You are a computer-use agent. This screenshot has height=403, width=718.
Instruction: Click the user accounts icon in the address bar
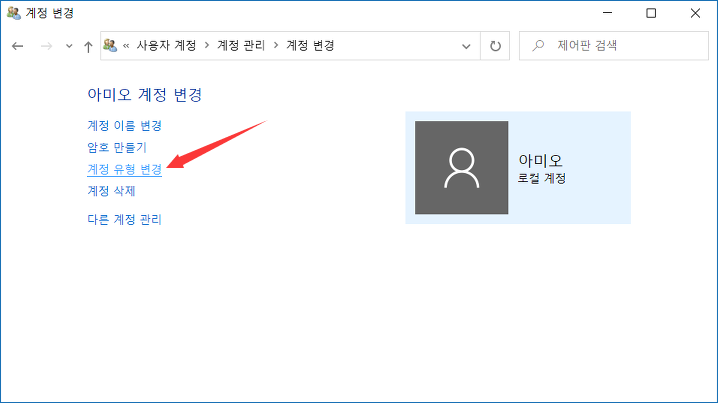click(x=111, y=46)
